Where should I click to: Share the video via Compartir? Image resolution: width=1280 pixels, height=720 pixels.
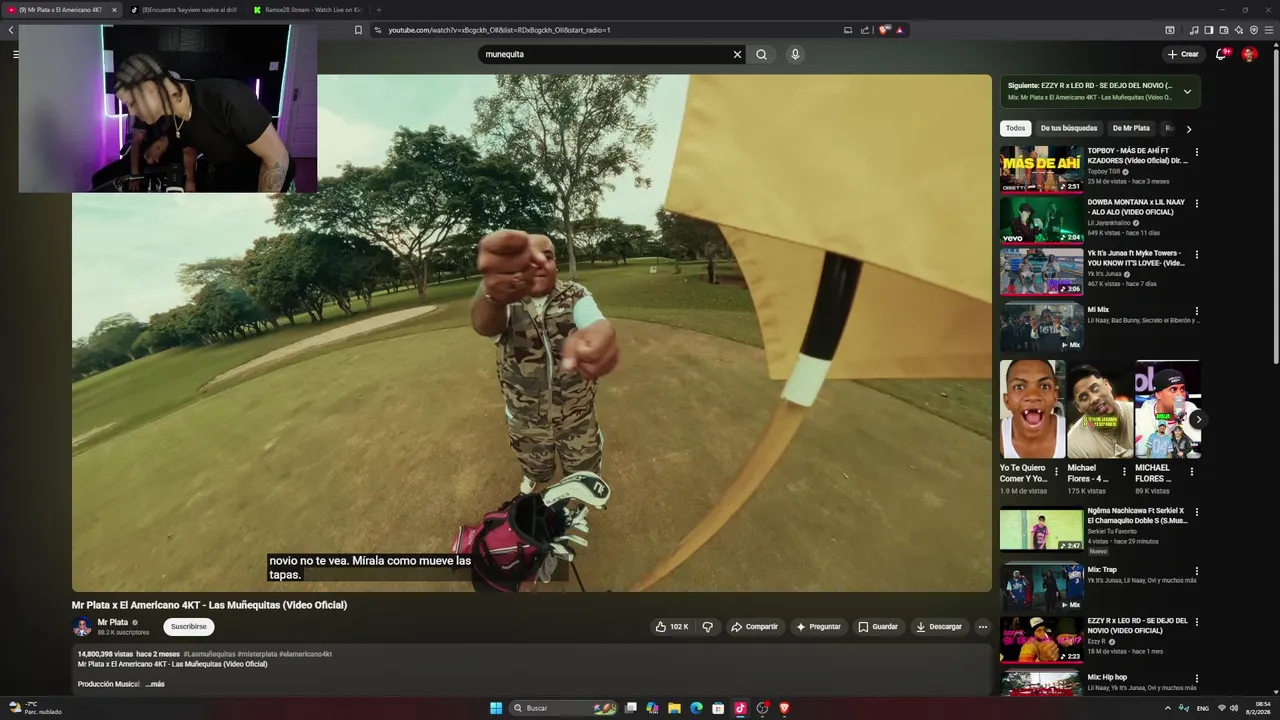[x=754, y=627]
